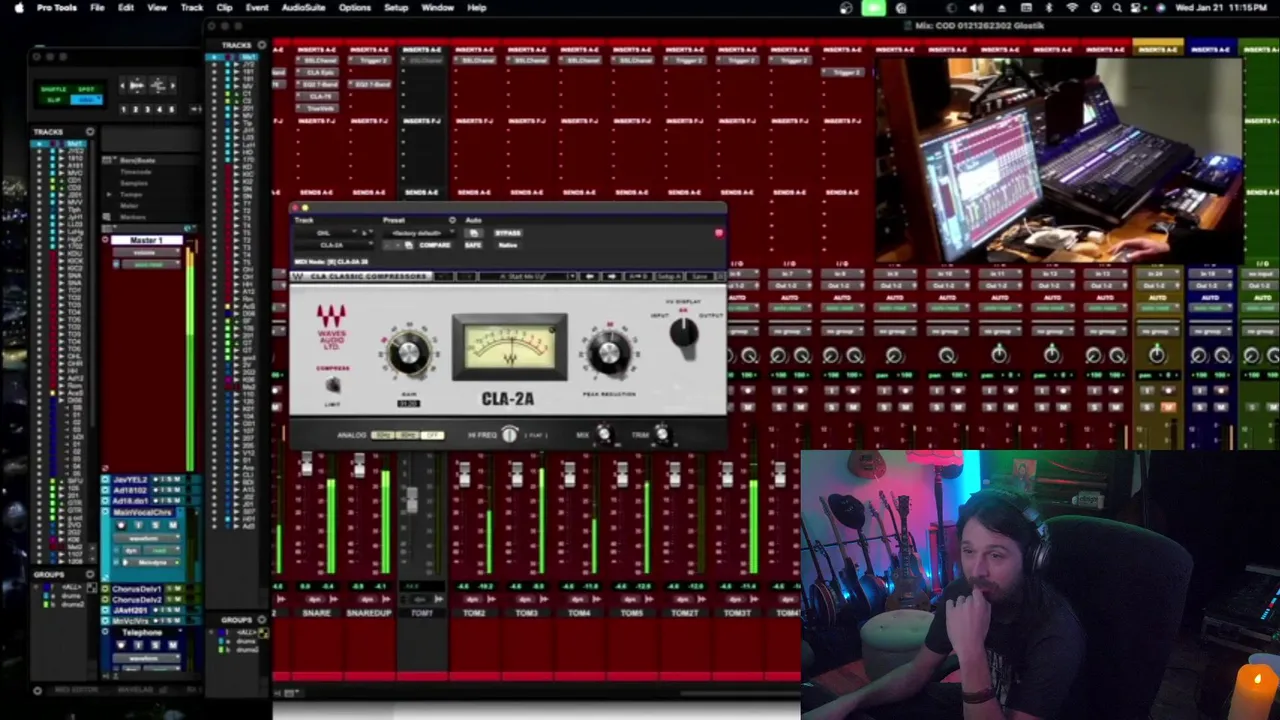Open the factory default preset dropdown
Image resolution: width=1280 pixels, height=720 pixels.
tap(419, 233)
